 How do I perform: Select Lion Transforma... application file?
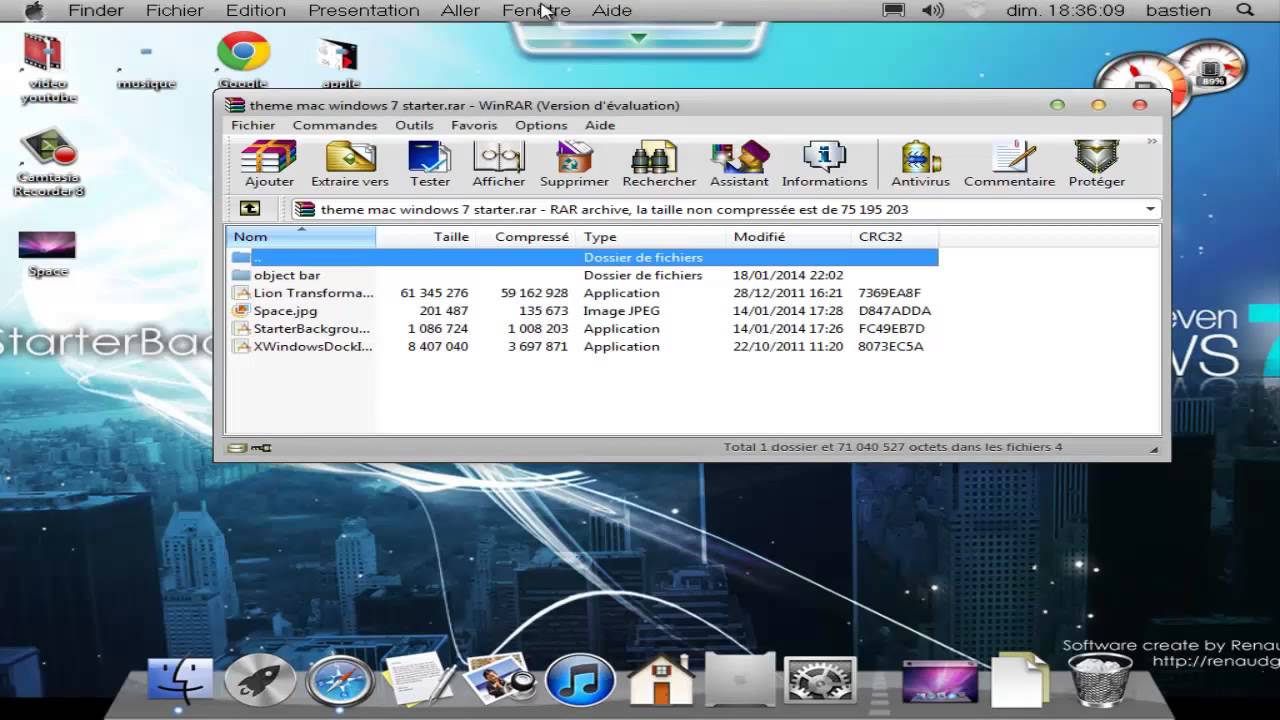click(583, 293)
